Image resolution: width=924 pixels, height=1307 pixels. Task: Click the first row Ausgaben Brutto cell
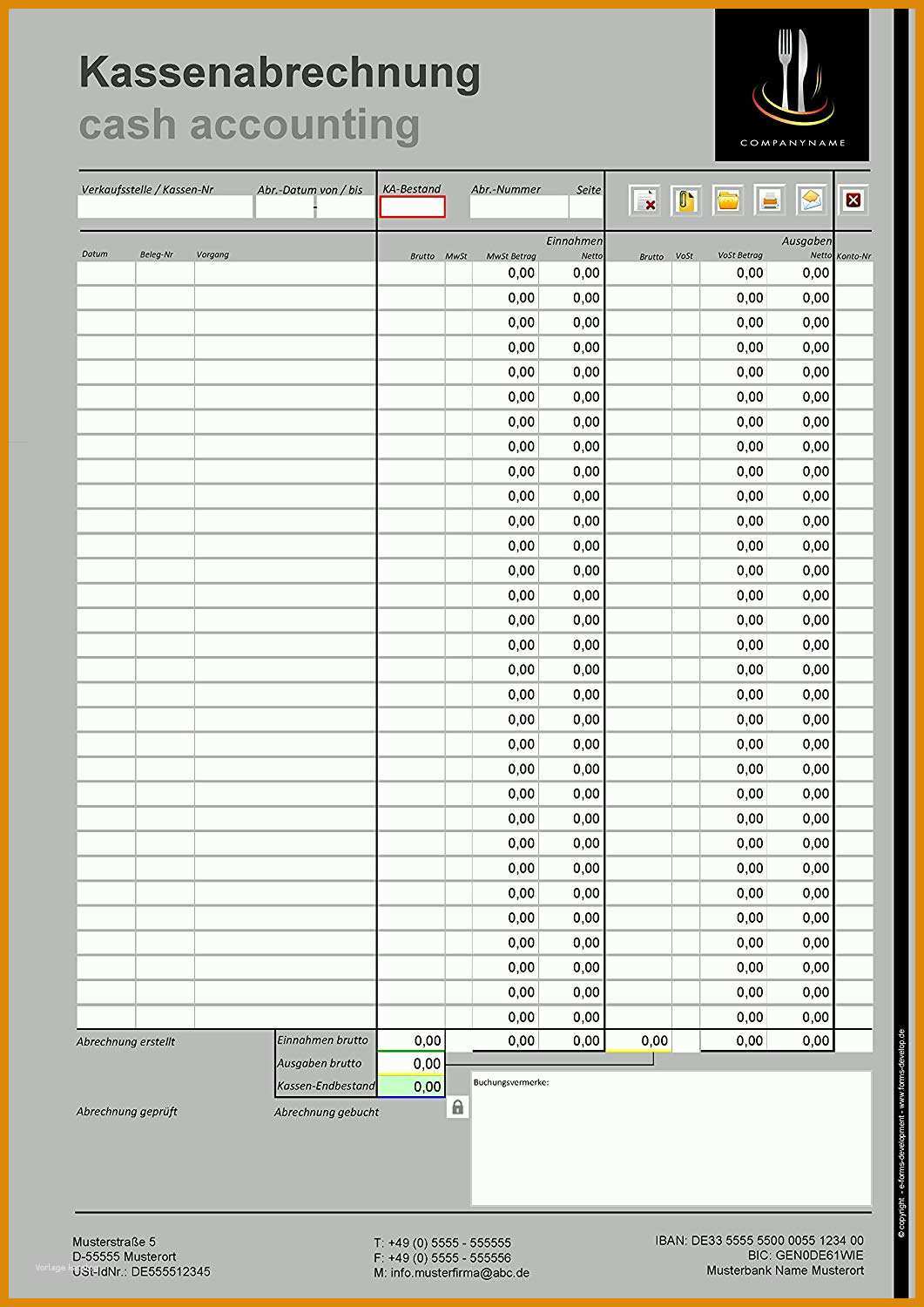coord(638,273)
